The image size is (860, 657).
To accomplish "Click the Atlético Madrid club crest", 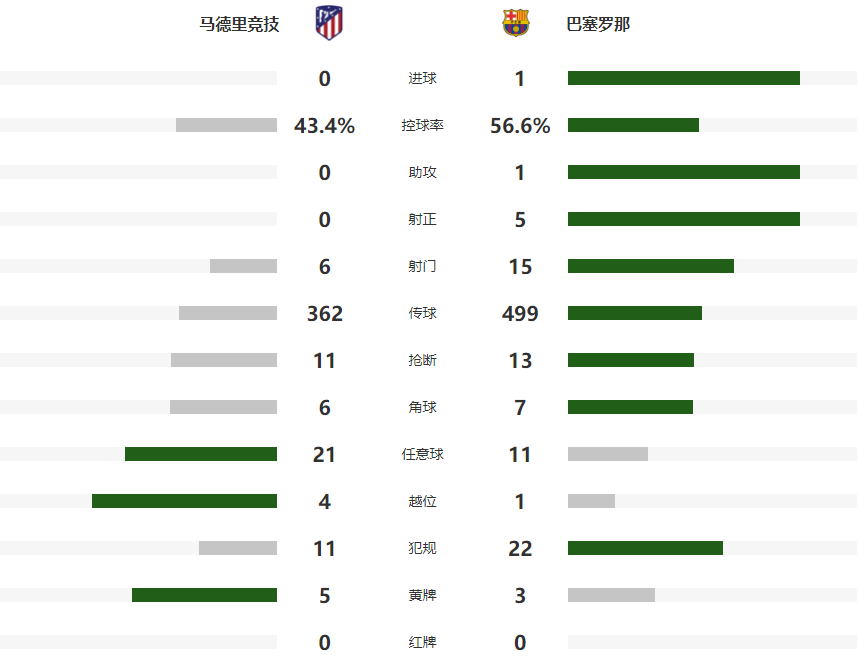I will pos(327,23).
